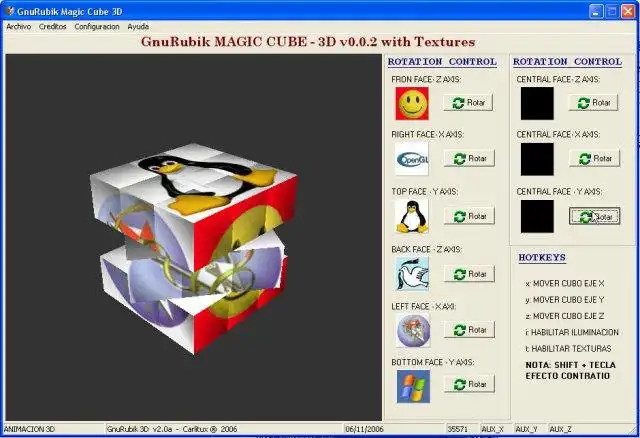Screen dimensions: 640x438
Task: Click the HOTKEYS heading
Action: (542, 258)
